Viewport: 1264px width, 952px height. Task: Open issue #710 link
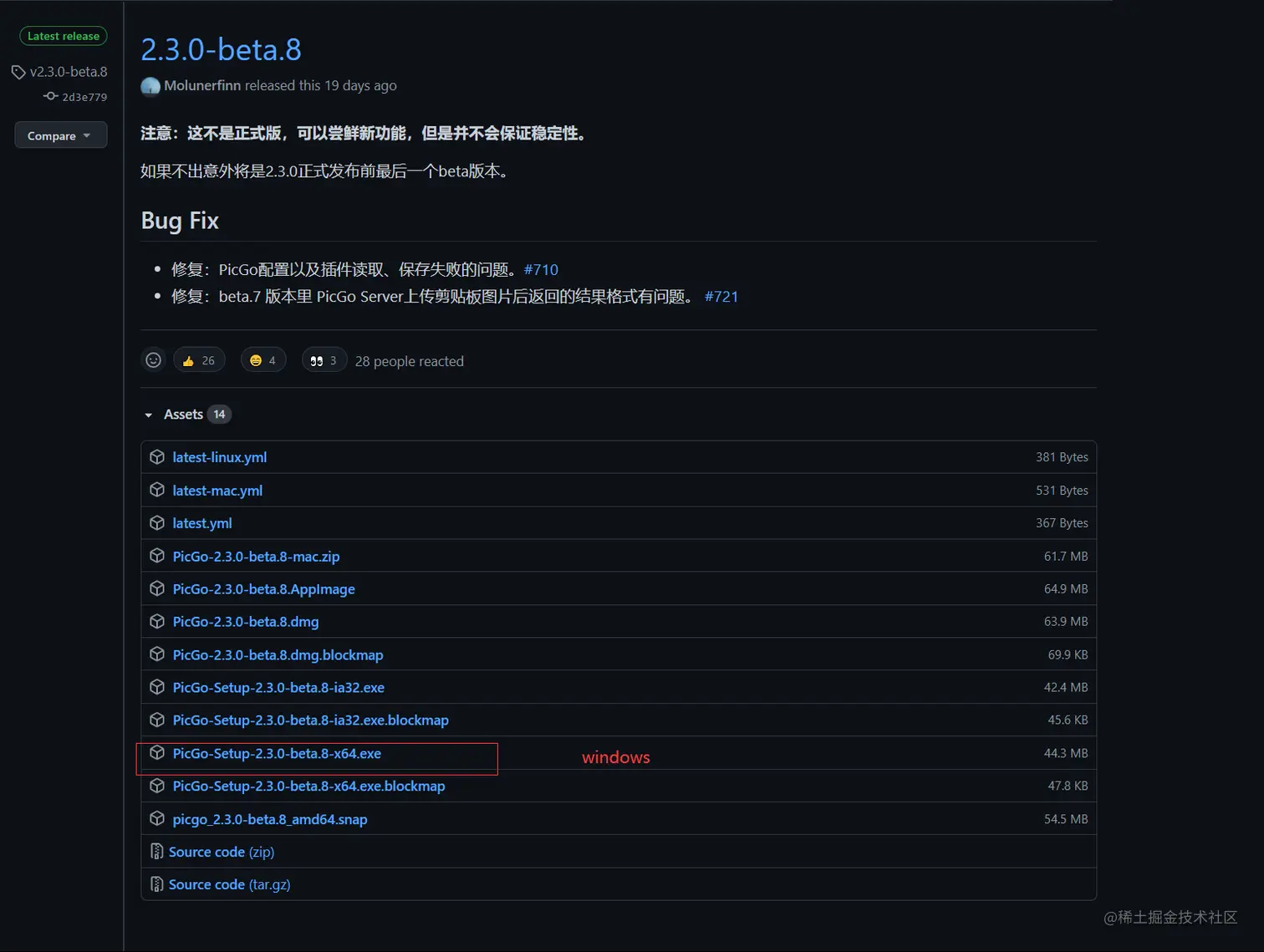coord(541,269)
